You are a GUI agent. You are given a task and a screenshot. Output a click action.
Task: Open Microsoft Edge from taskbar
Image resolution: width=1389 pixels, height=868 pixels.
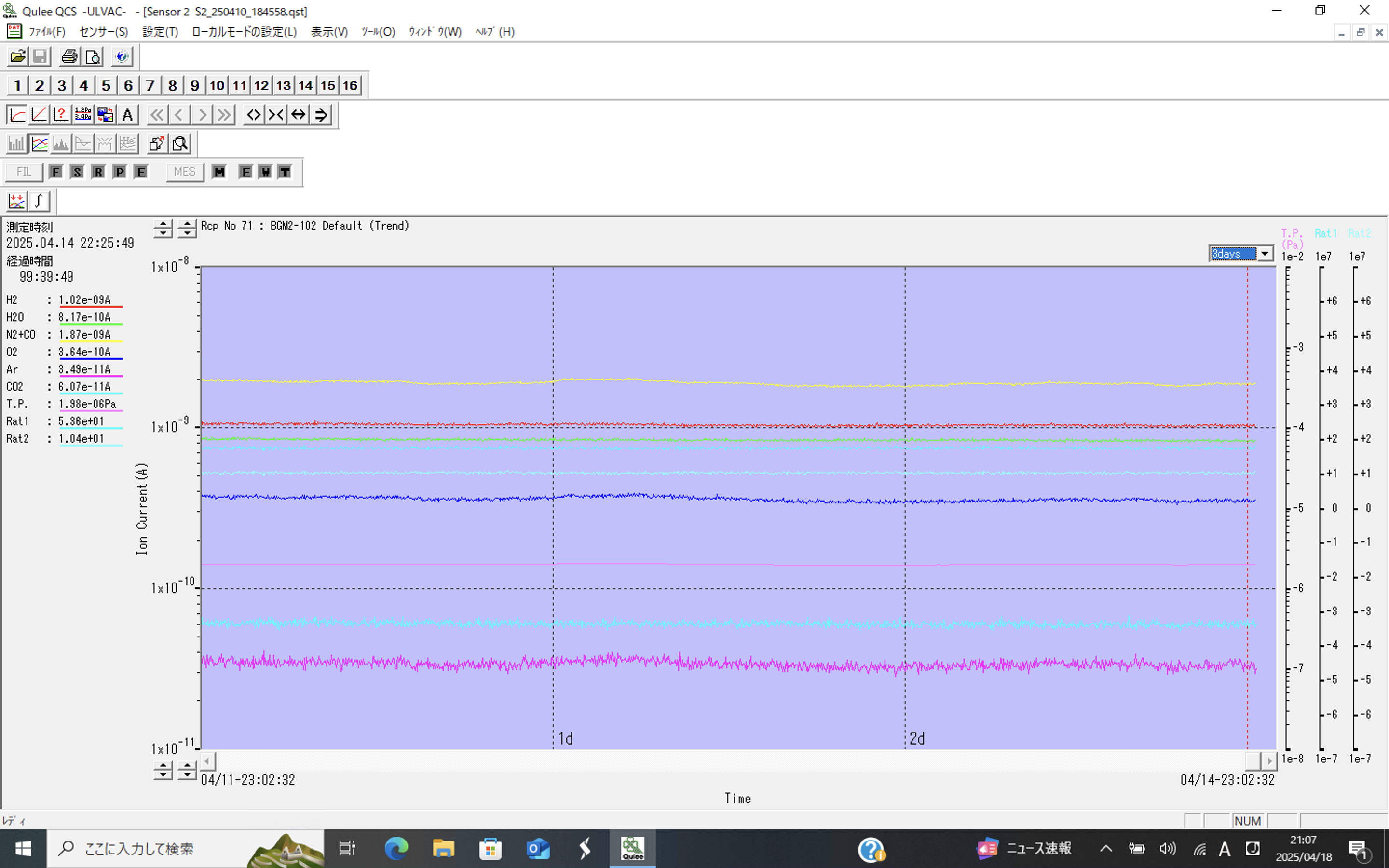coord(396,849)
